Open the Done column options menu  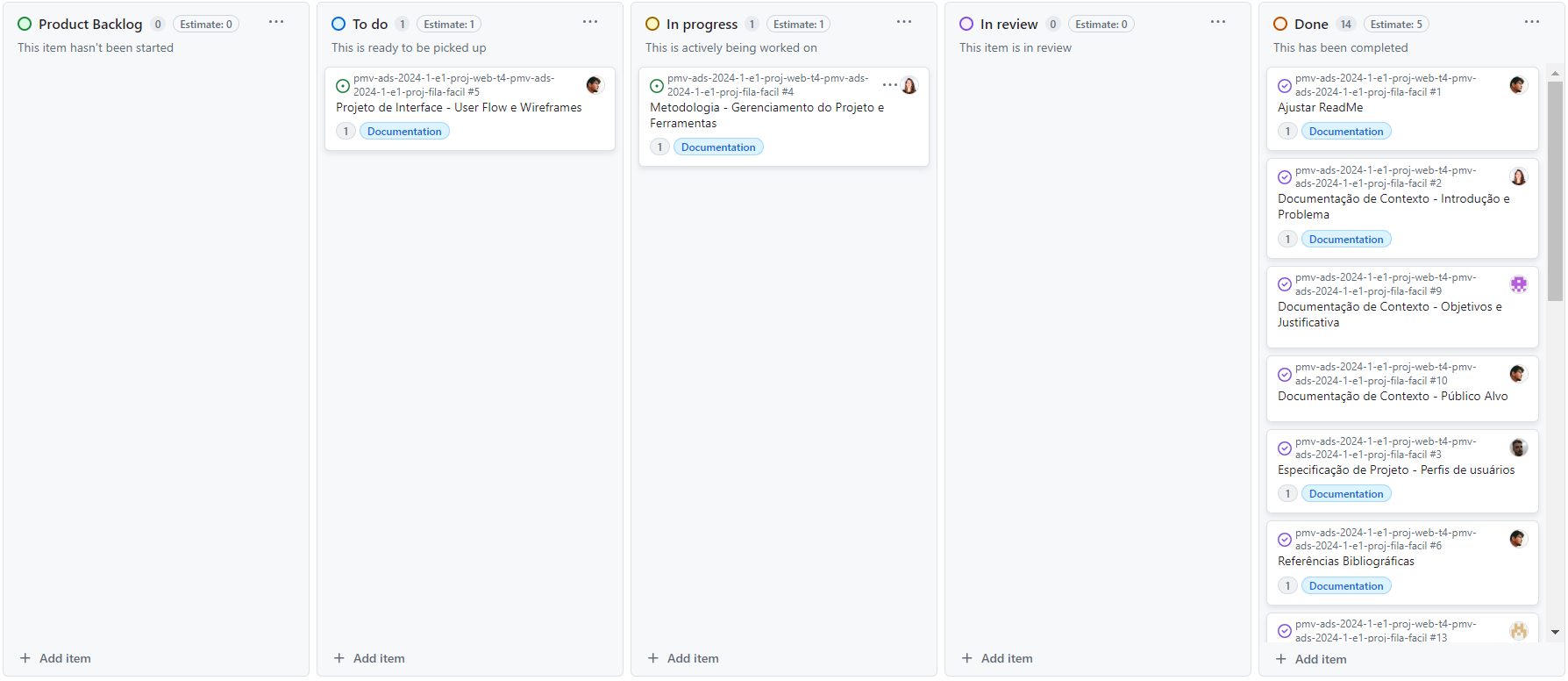pos(1532,22)
